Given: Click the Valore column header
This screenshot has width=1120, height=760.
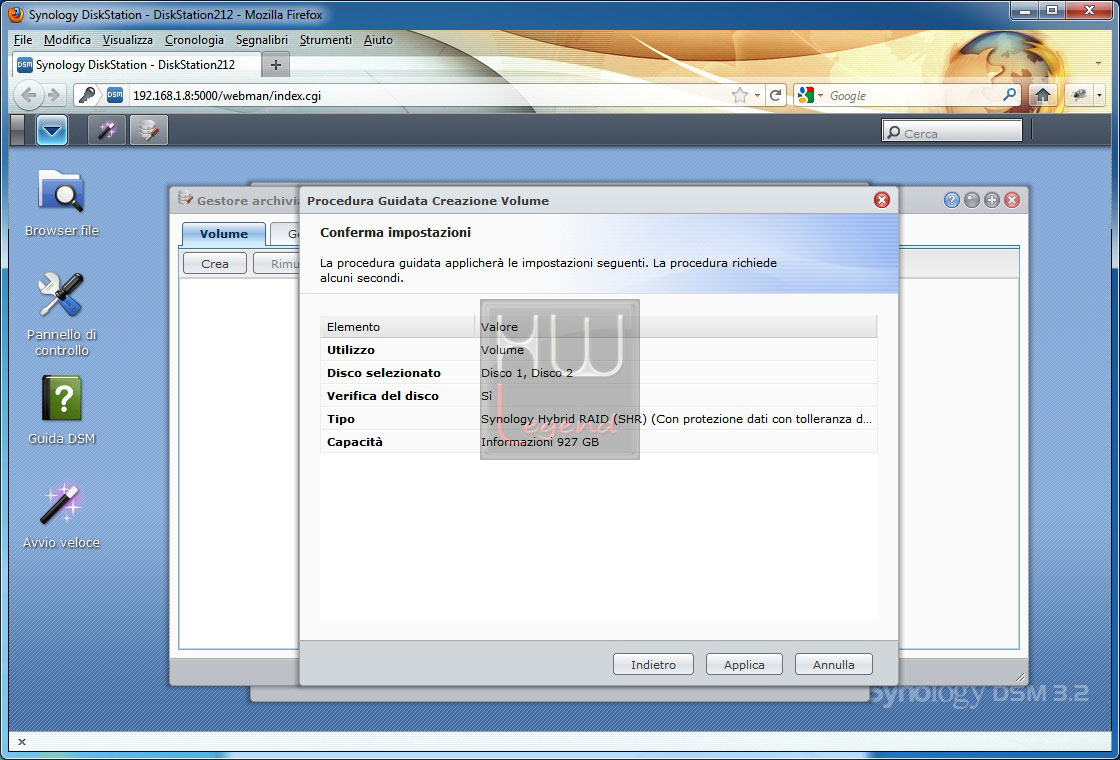Looking at the screenshot, I should coord(676,326).
